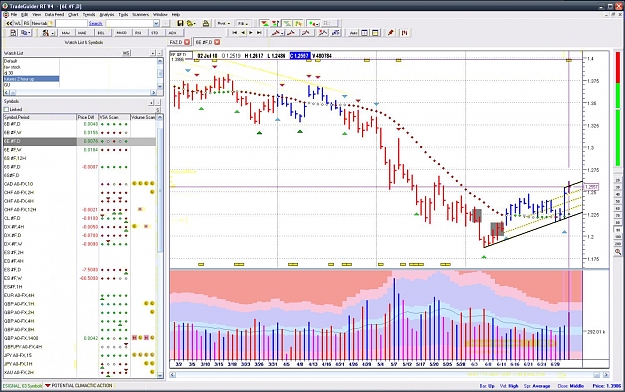Image resolution: width=625 pixels, height=392 pixels.
Task: Click the watch list horizontal scrollbar right arrow
Action: (x=153, y=93)
